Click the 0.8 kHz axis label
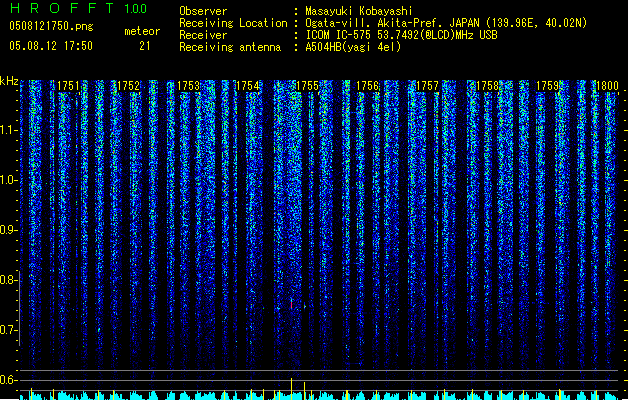629x400 pixels. (x=8, y=280)
